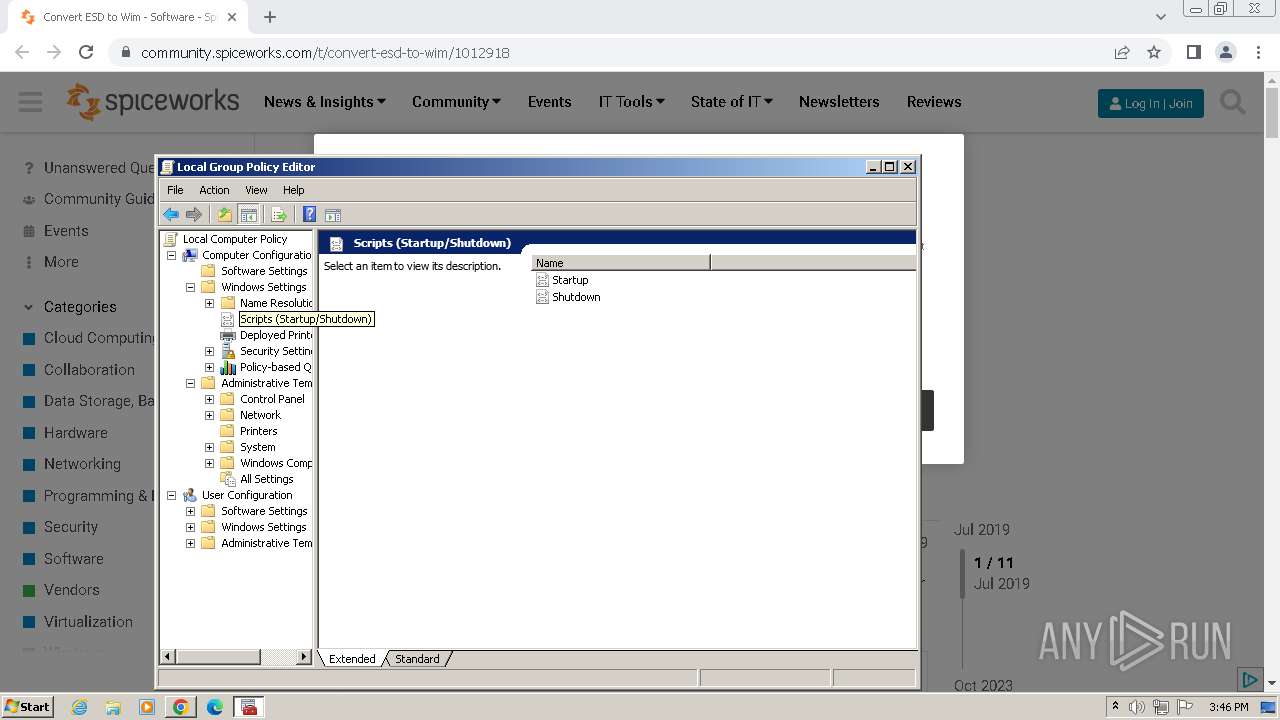Open Help via the blue question mark icon
1280x720 pixels.
tap(309, 215)
